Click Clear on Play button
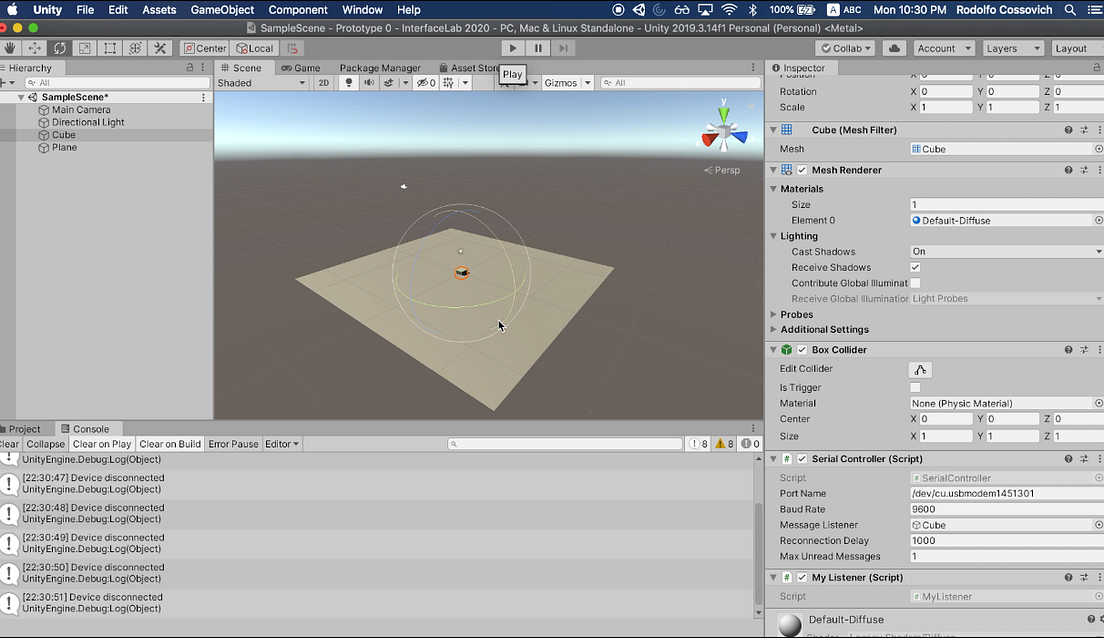This screenshot has height=638, width=1104. click(102, 444)
